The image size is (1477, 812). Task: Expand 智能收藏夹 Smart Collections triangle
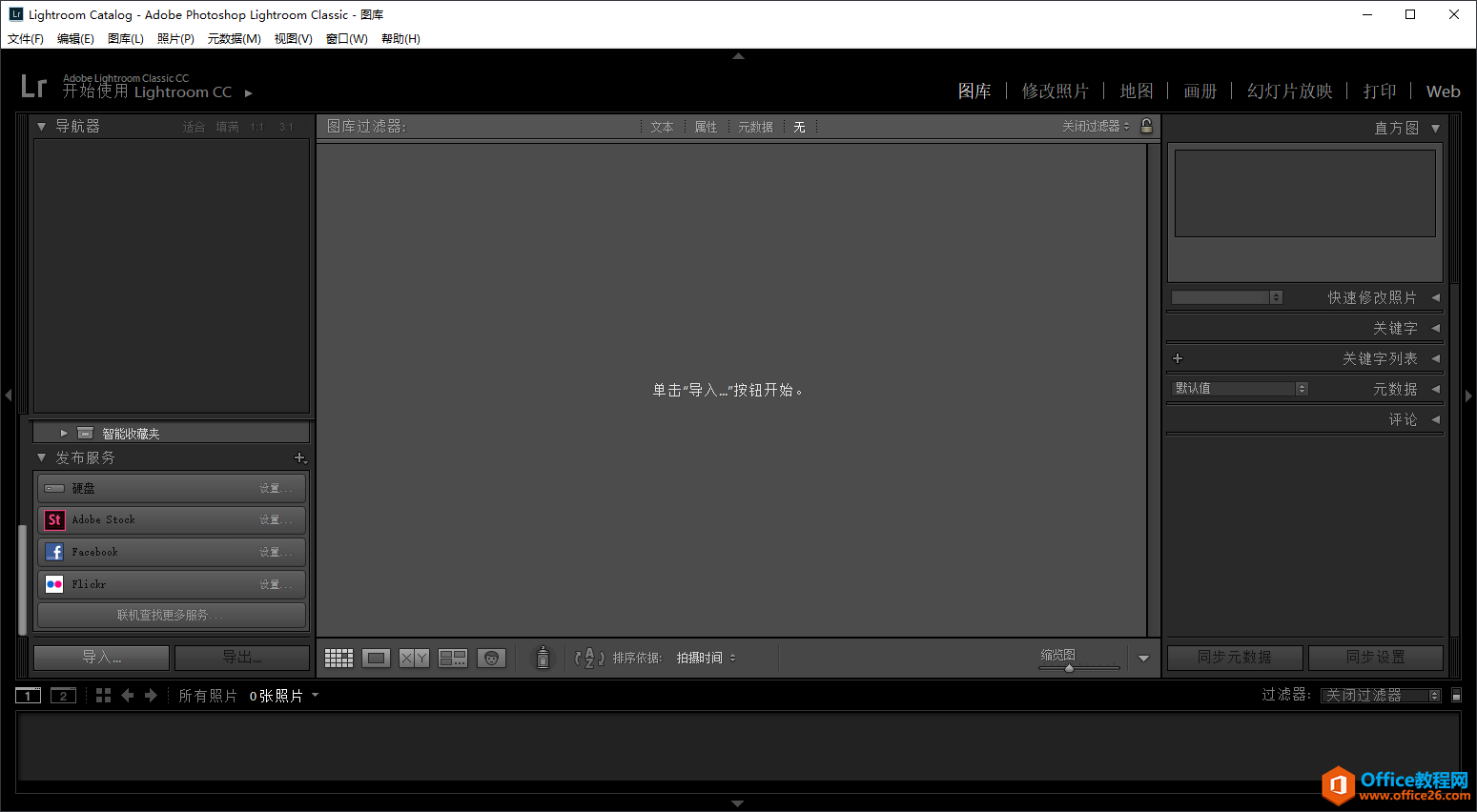[64, 433]
